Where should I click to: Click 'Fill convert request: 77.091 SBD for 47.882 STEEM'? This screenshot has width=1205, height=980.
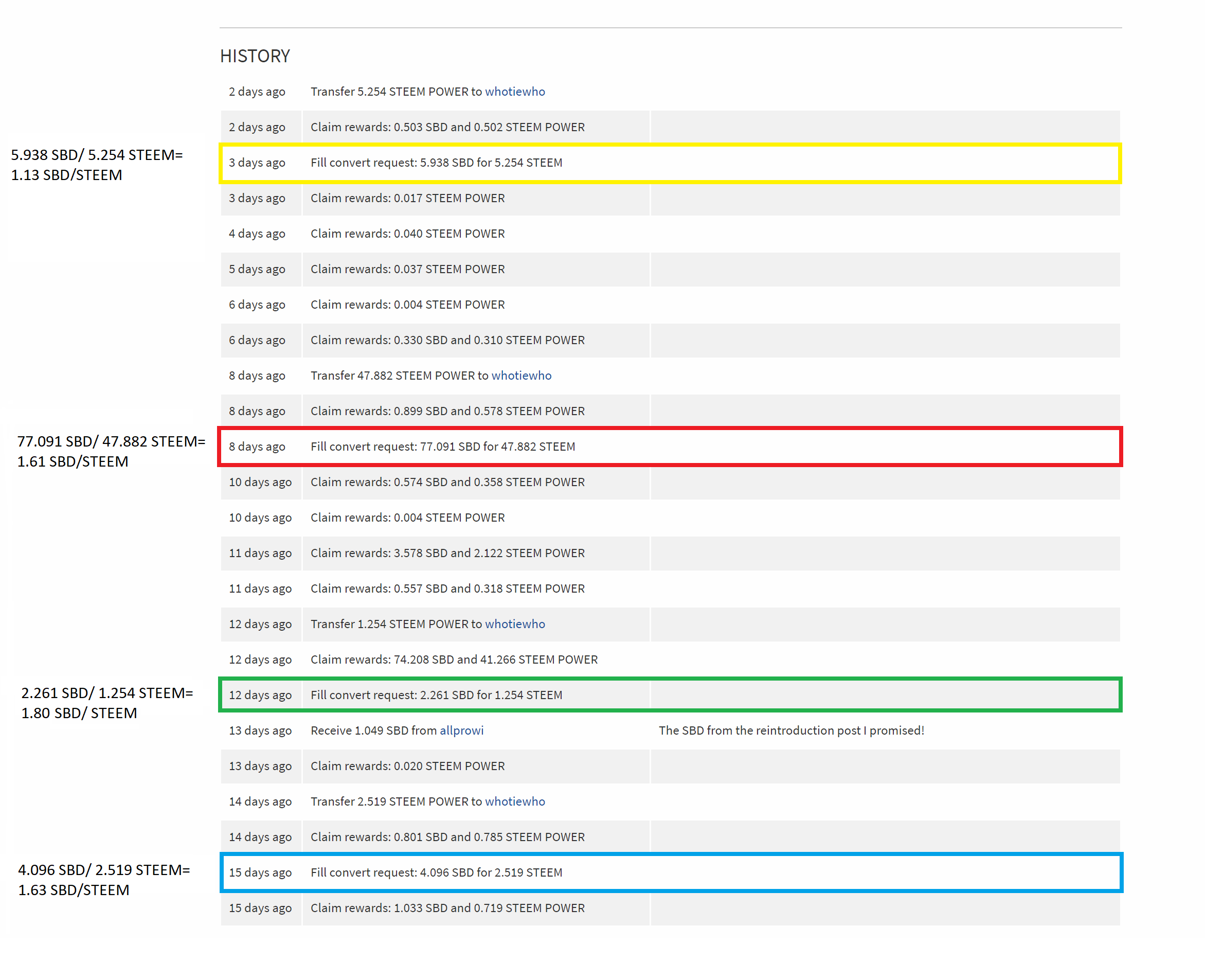pyautogui.click(x=443, y=447)
